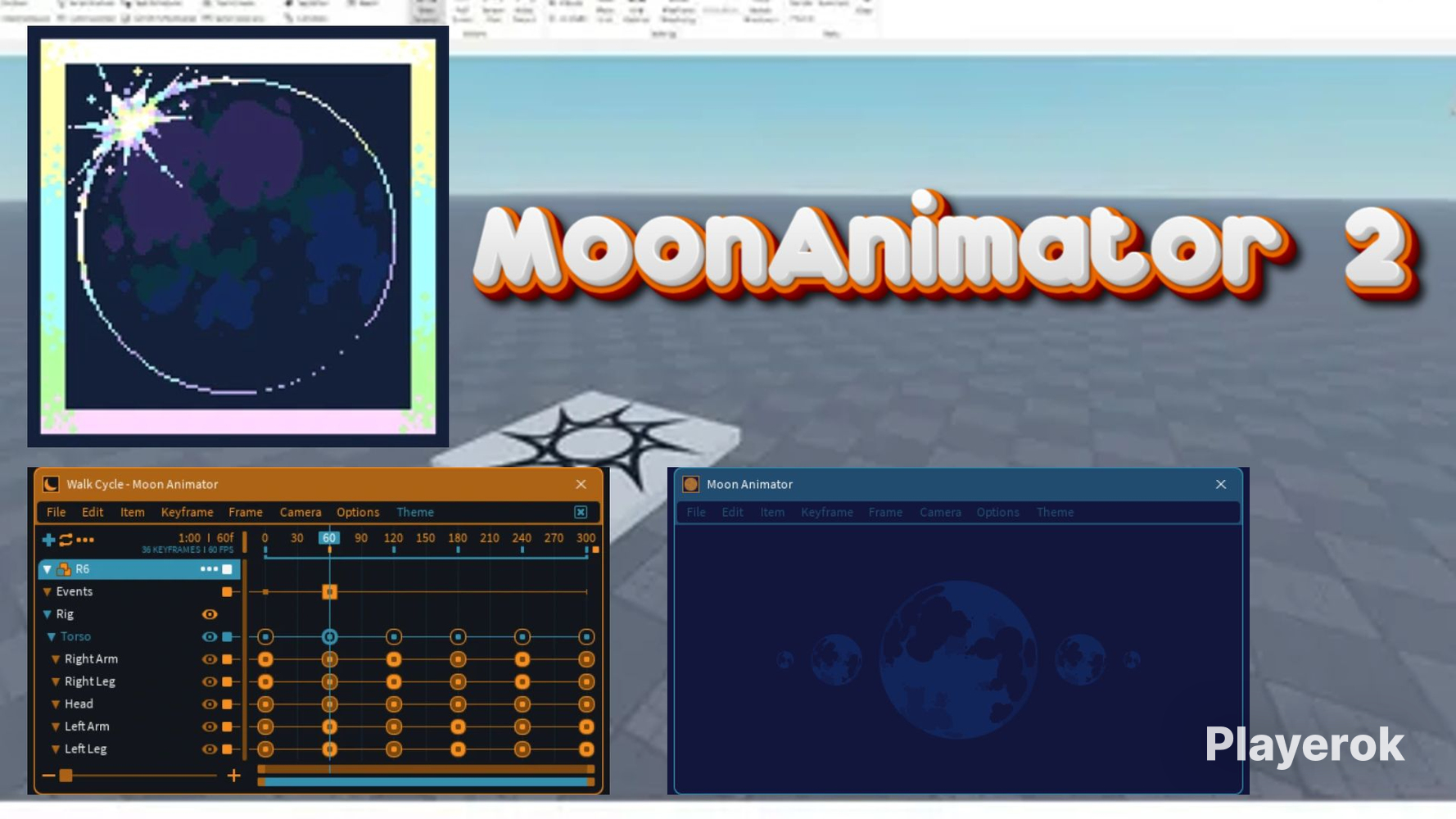The image size is (1456, 819).
Task: Open Options menu in the blue Moon Animator window
Action: click(x=997, y=512)
